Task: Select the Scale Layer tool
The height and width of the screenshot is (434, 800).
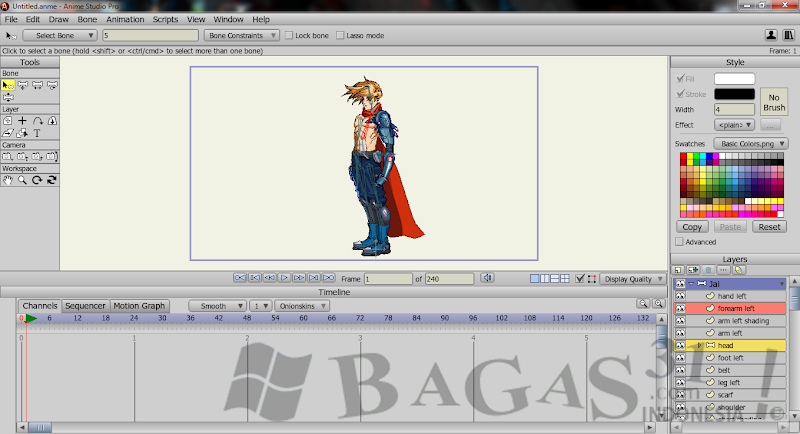Action: pos(52,121)
